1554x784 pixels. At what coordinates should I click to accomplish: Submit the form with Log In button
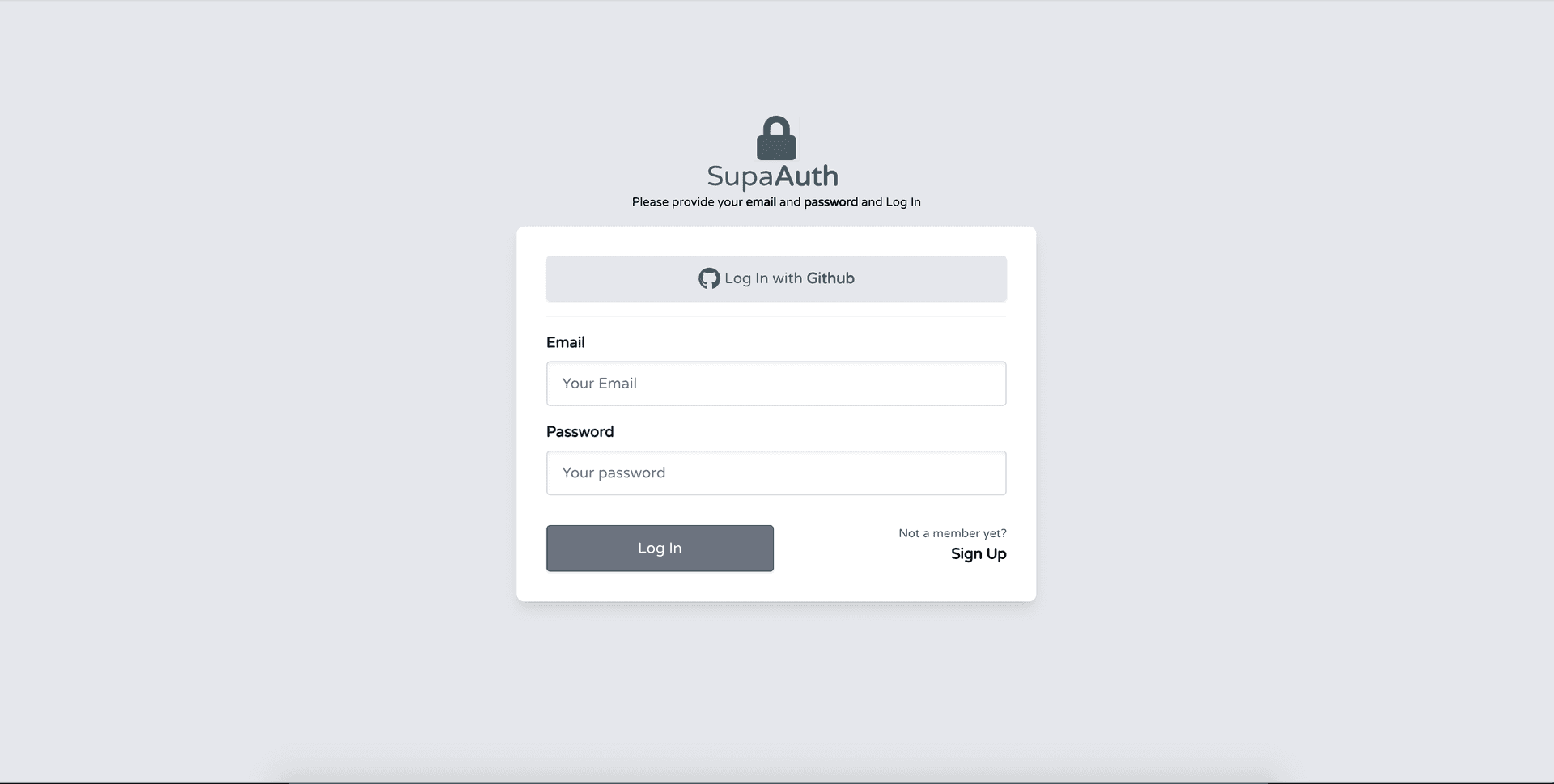(x=660, y=549)
